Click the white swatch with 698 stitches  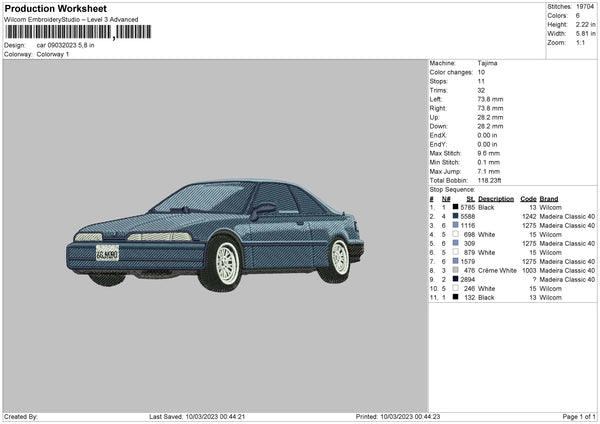click(456, 234)
